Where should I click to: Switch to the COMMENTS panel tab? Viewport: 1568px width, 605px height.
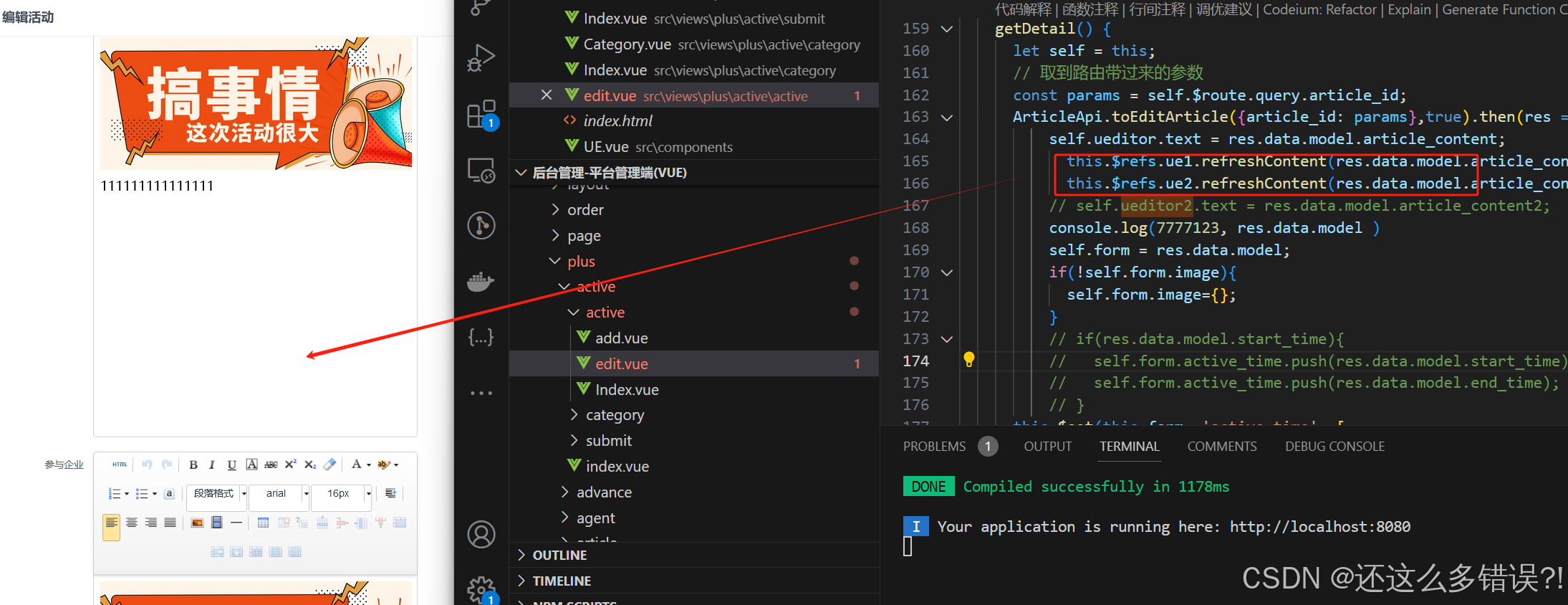pos(1222,447)
